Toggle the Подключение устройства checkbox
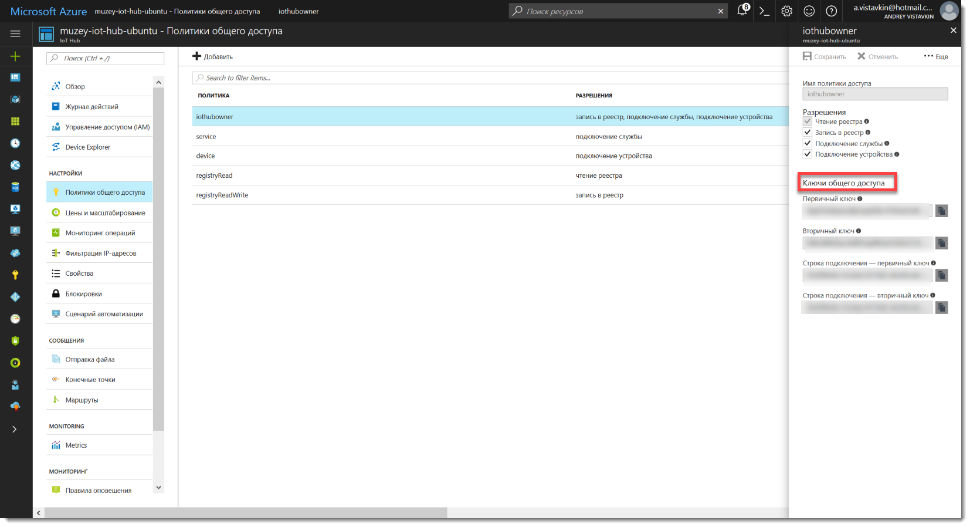This screenshot has height=527, width=970. (807, 155)
